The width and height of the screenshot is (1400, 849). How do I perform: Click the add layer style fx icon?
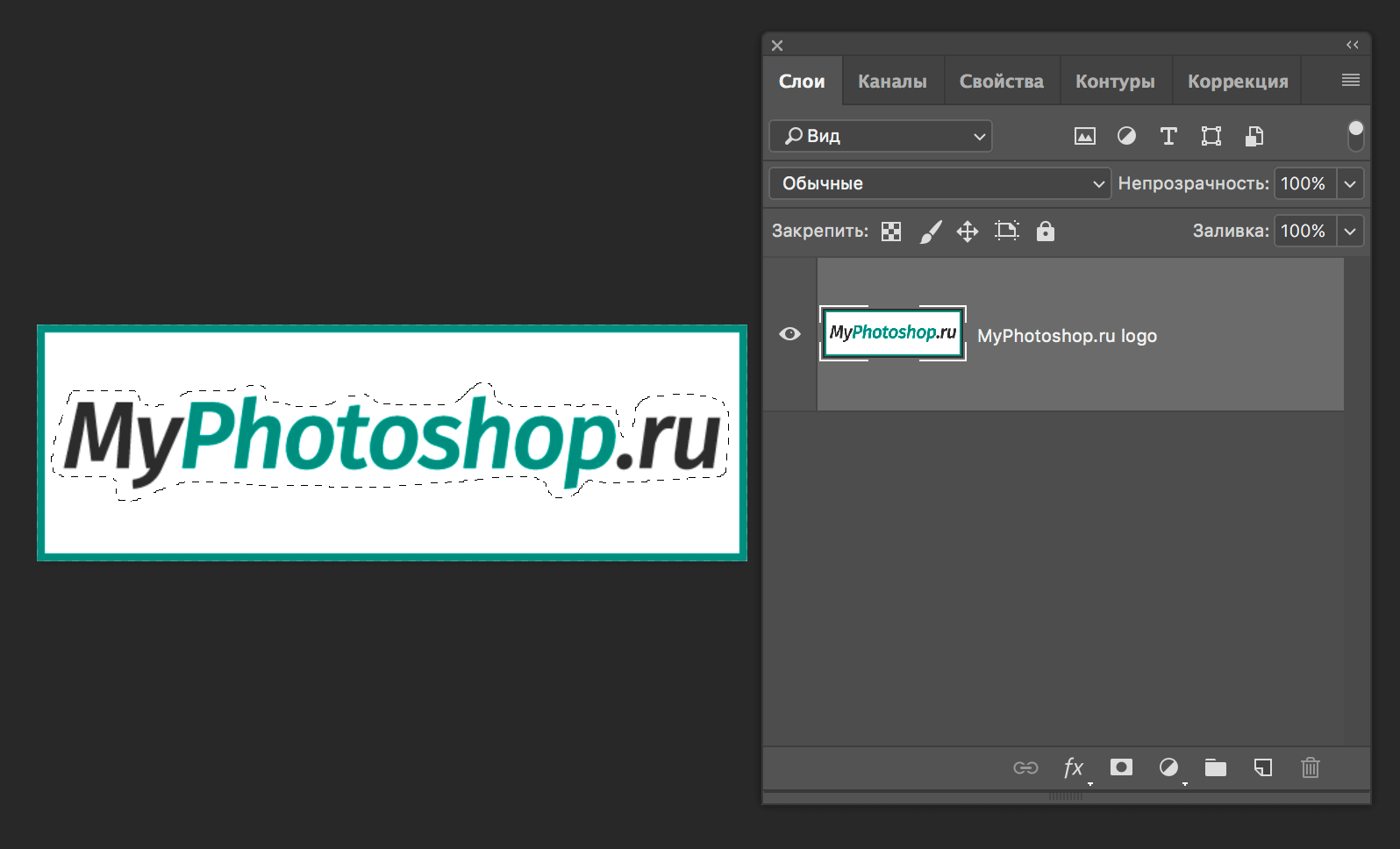click(1073, 767)
